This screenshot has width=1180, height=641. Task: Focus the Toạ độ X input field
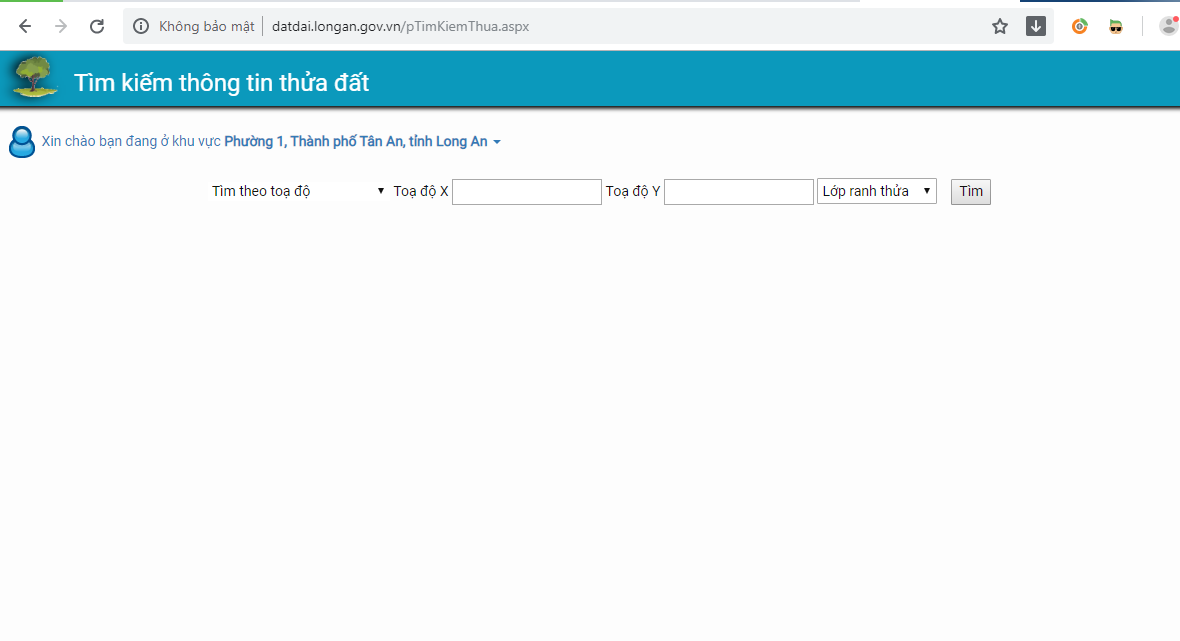click(x=527, y=192)
